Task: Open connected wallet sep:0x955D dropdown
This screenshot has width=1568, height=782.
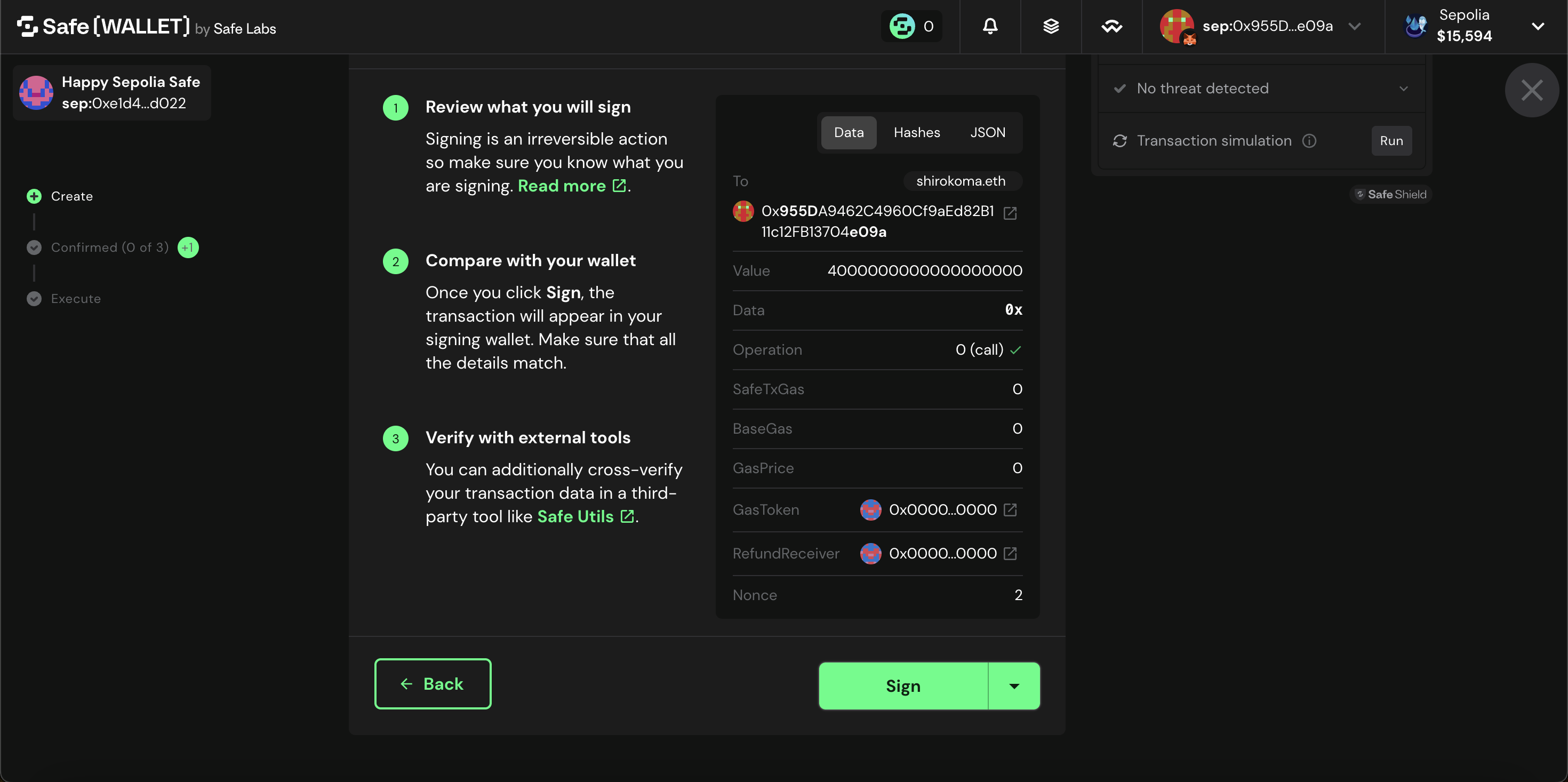Action: [1354, 26]
